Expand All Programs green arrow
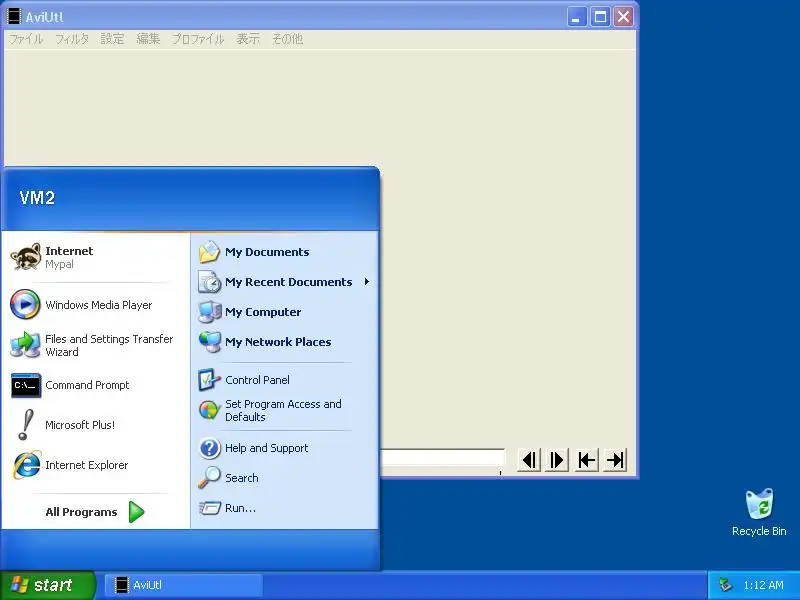Viewport: 800px width, 600px height. [x=136, y=512]
